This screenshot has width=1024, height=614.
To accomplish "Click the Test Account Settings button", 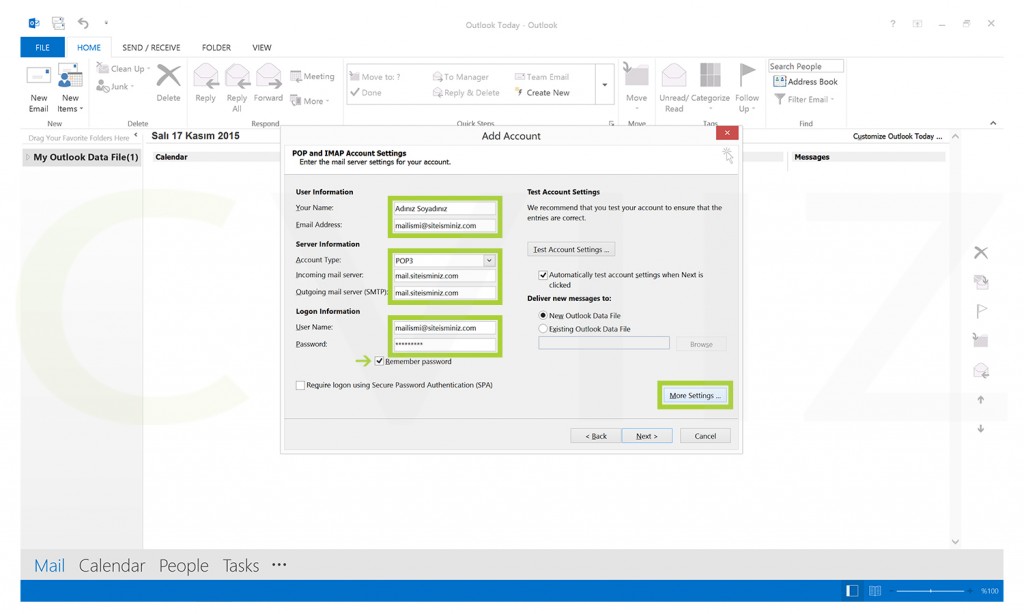I will point(571,250).
